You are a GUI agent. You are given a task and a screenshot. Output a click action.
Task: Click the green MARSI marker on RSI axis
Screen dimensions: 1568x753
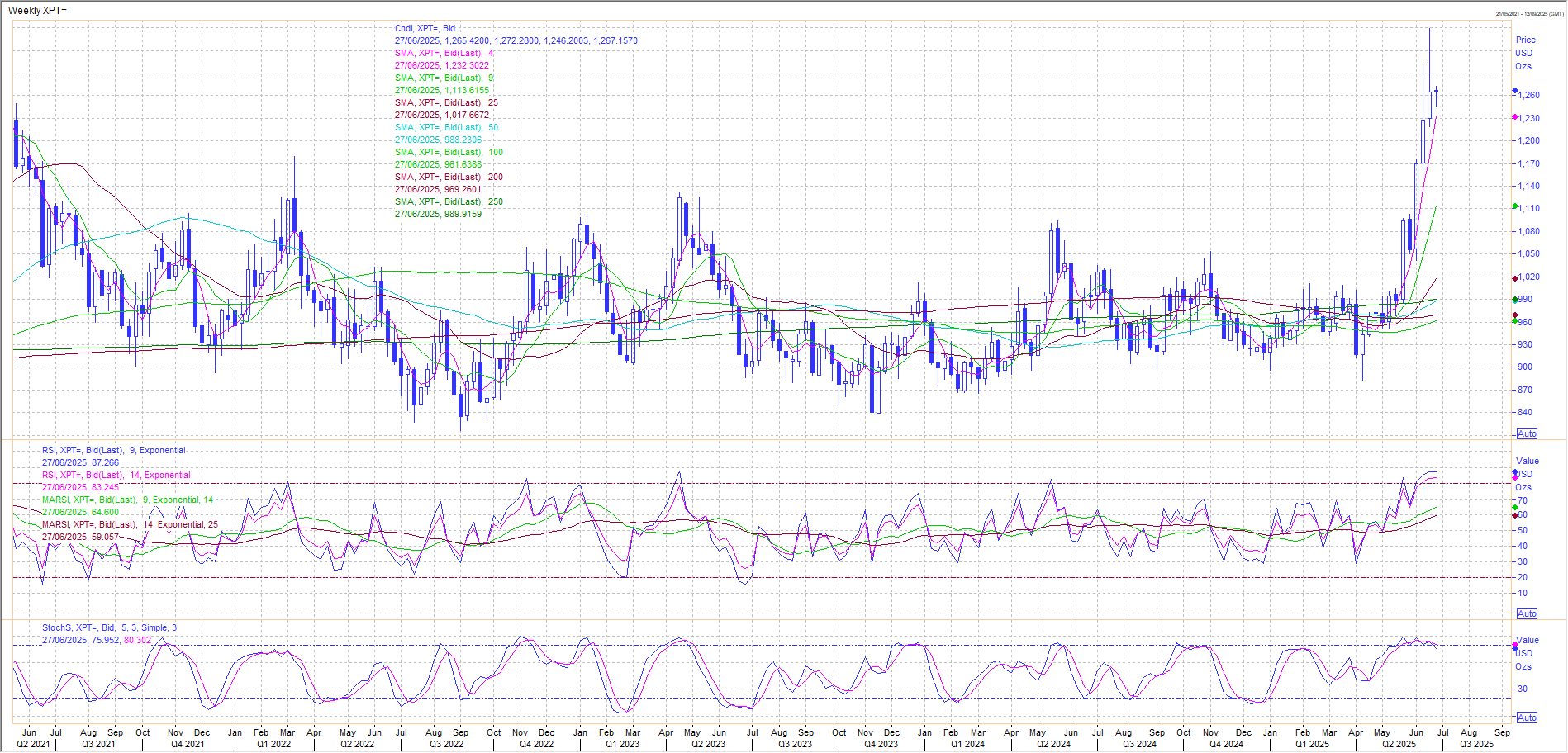coord(1515,508)
